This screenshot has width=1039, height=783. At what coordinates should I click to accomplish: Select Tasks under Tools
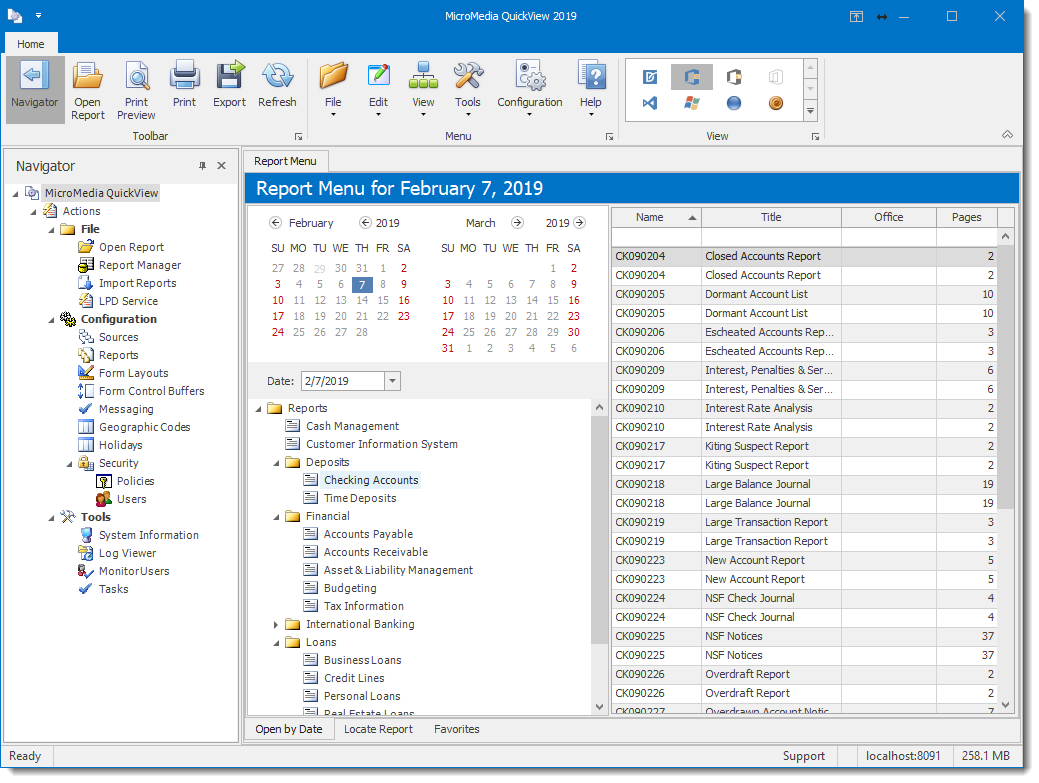click(113, 589)
